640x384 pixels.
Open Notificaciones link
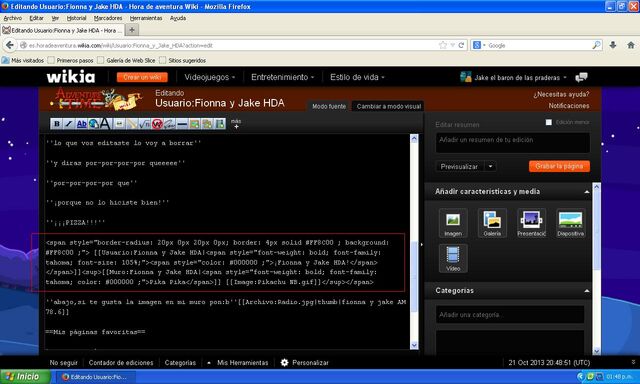[569, 106]
